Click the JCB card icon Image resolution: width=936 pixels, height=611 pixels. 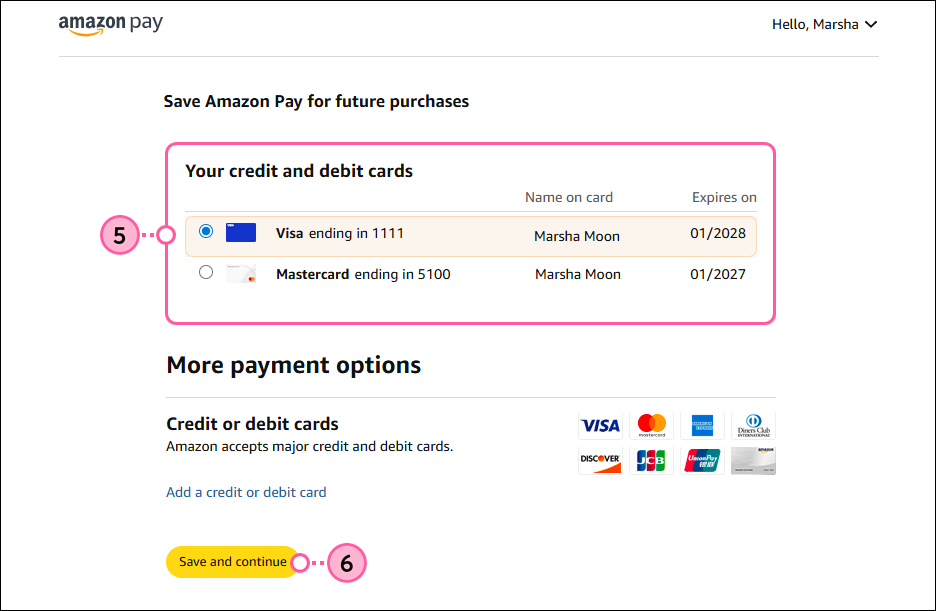coord(651,460)
